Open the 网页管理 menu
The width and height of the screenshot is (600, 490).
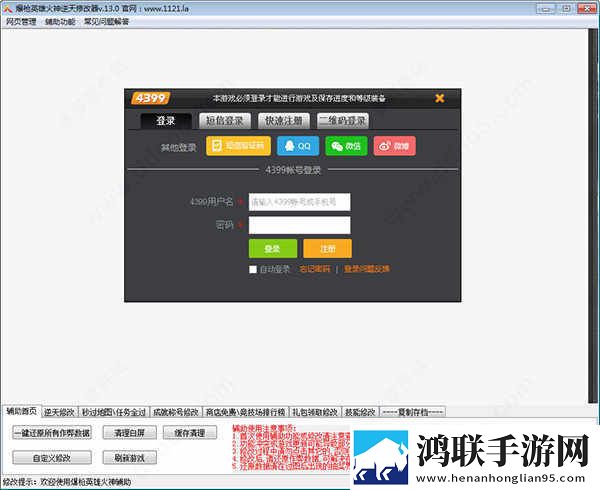21,22
